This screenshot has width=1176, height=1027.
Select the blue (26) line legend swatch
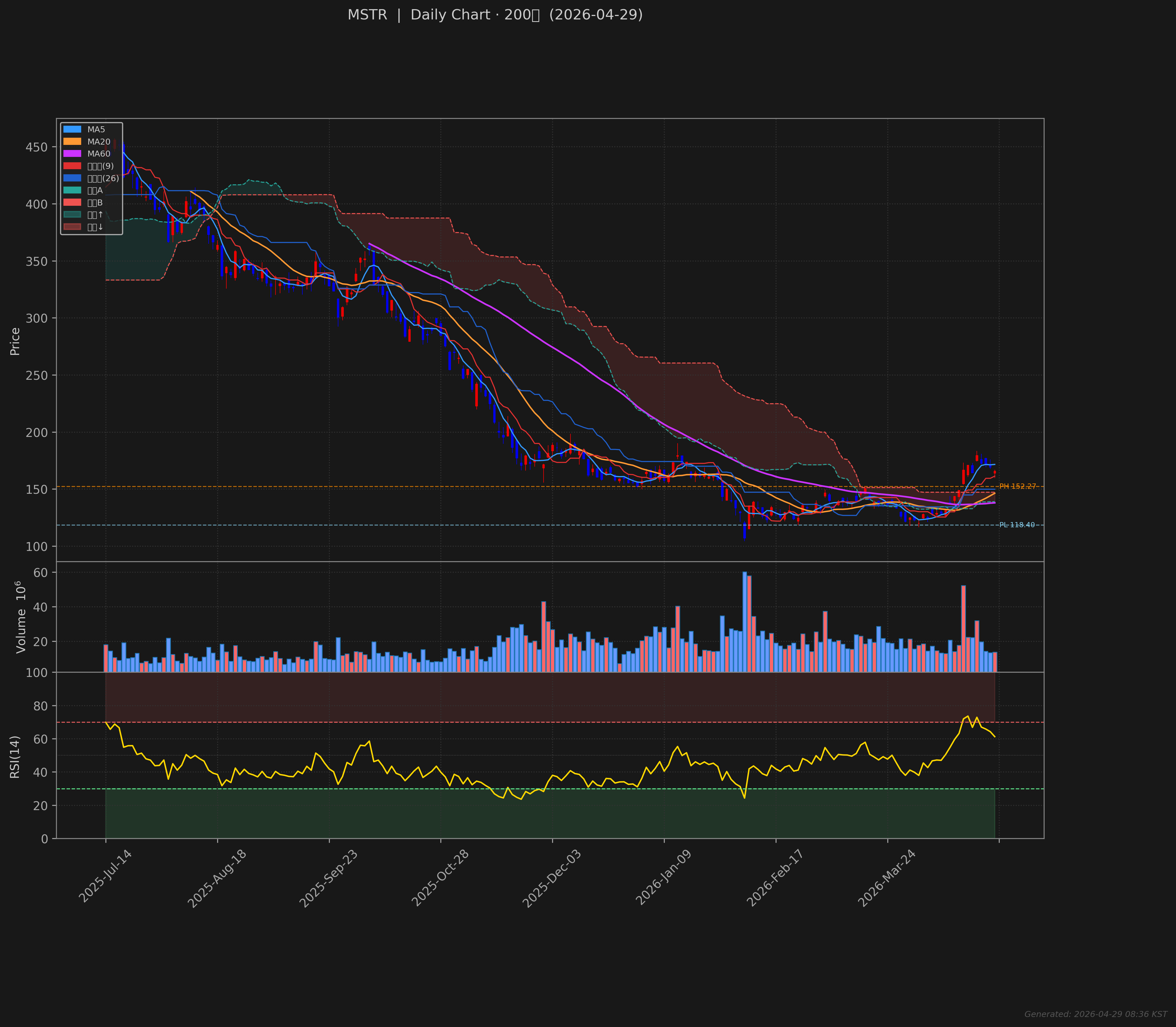click(72, 178)
